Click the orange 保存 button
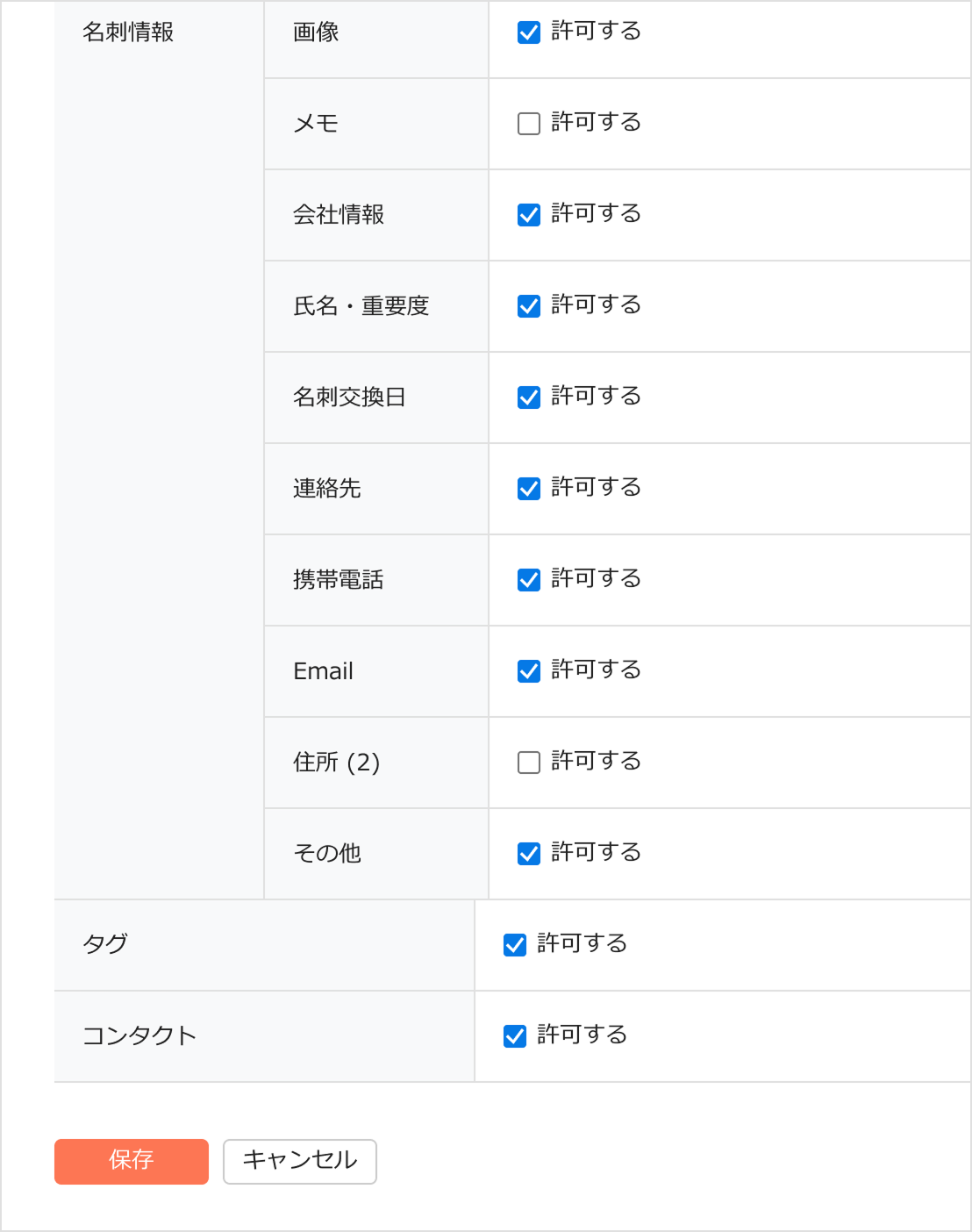Screen dimensions: 972x1232 (x=132, y=1162)
